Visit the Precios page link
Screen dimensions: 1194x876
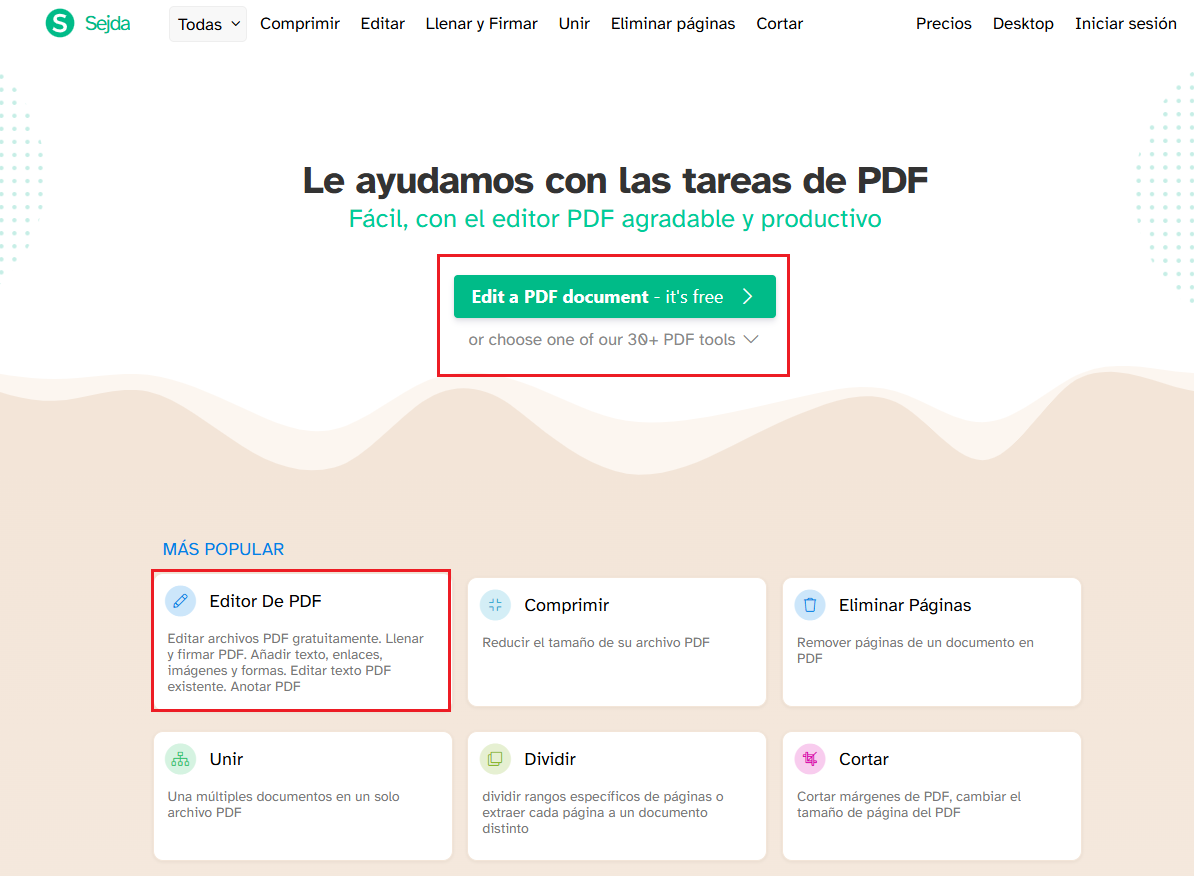coord(943,23)
